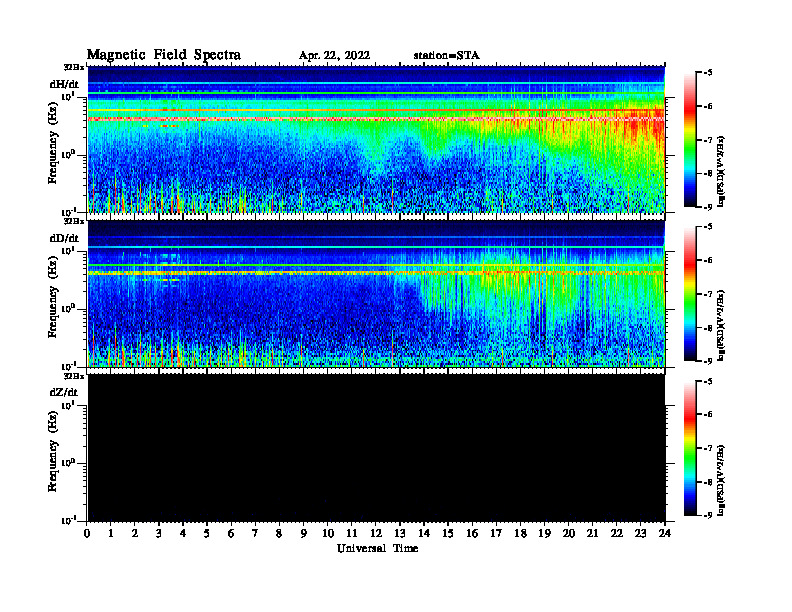792x612 pixels.
Task: Click hour 13 on the time axis
Action: click(400, 533)
